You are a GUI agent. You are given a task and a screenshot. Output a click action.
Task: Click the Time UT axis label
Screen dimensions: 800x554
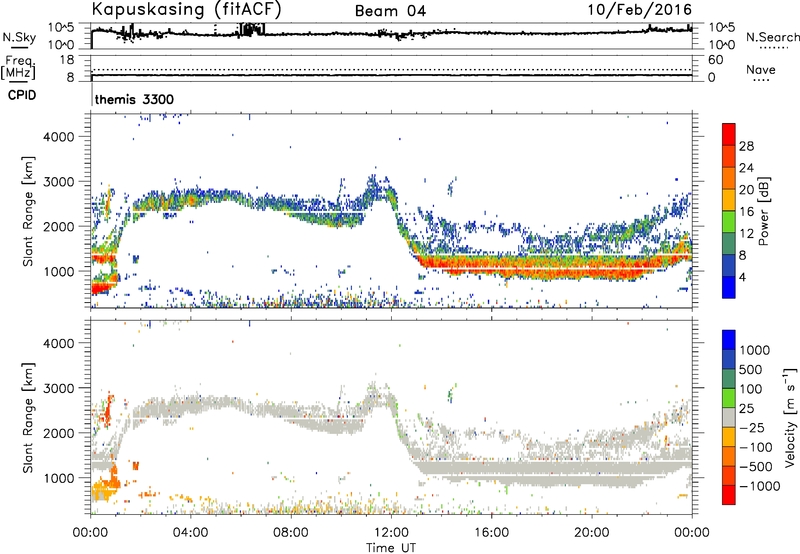point(391,547)
